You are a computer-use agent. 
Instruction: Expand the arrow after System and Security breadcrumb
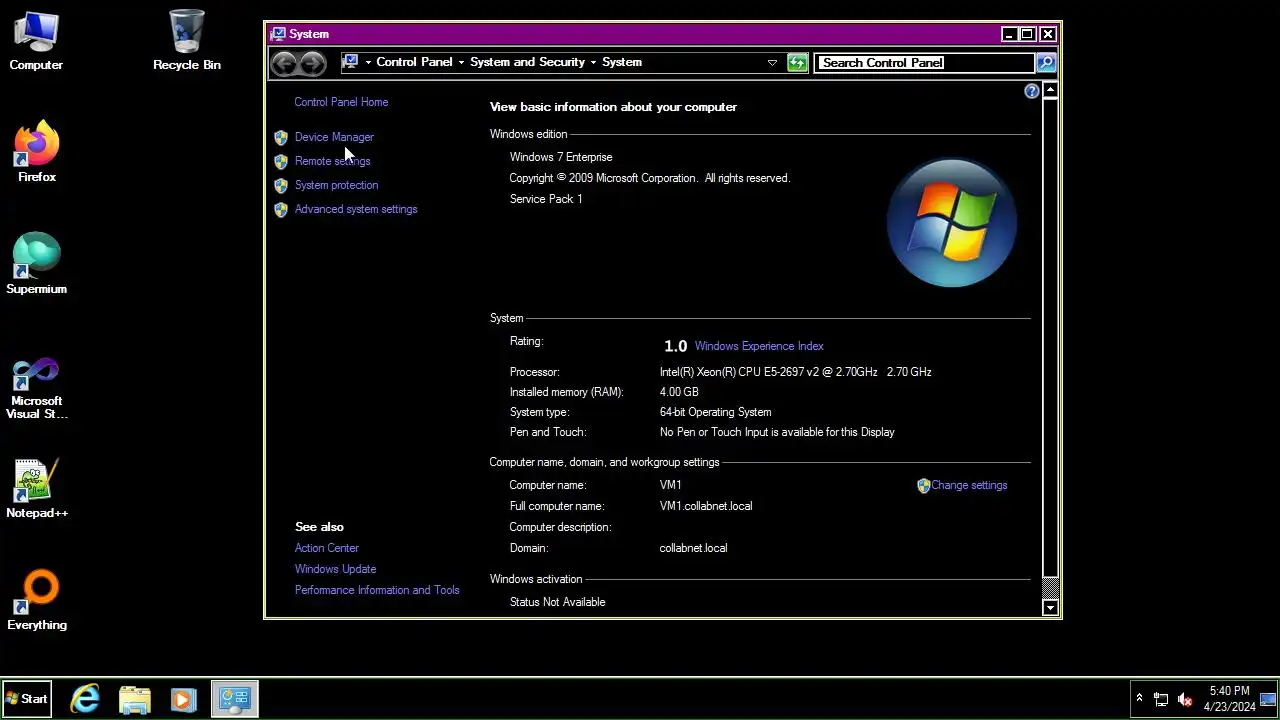(593, 62)
